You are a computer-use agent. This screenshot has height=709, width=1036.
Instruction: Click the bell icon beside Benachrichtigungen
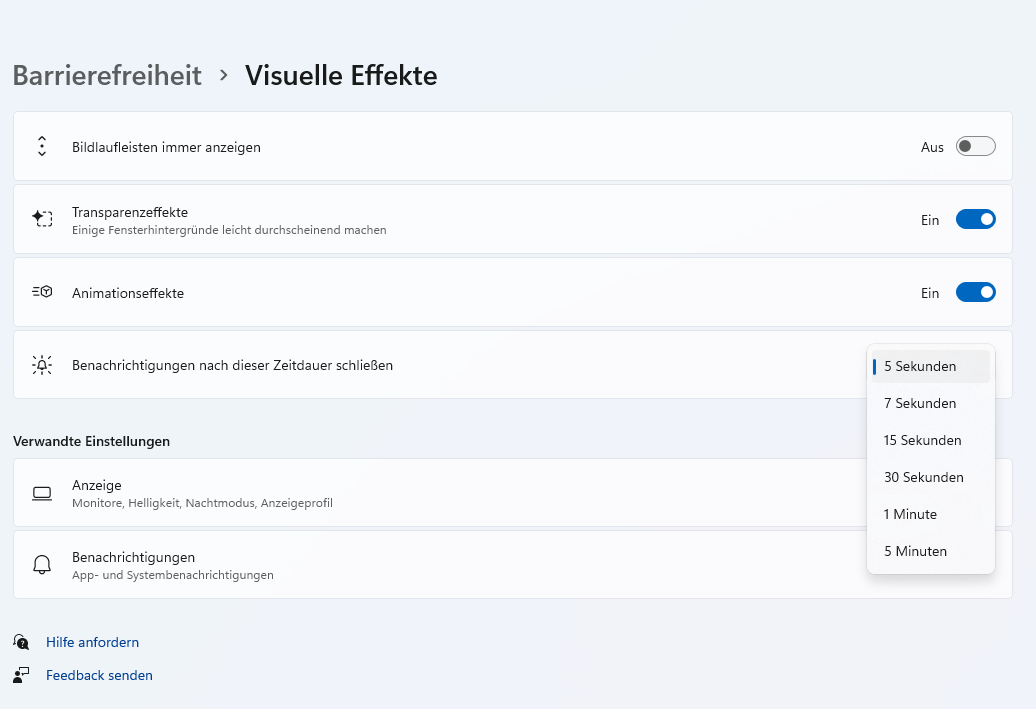pyautogui.click(x=42, y=564)
